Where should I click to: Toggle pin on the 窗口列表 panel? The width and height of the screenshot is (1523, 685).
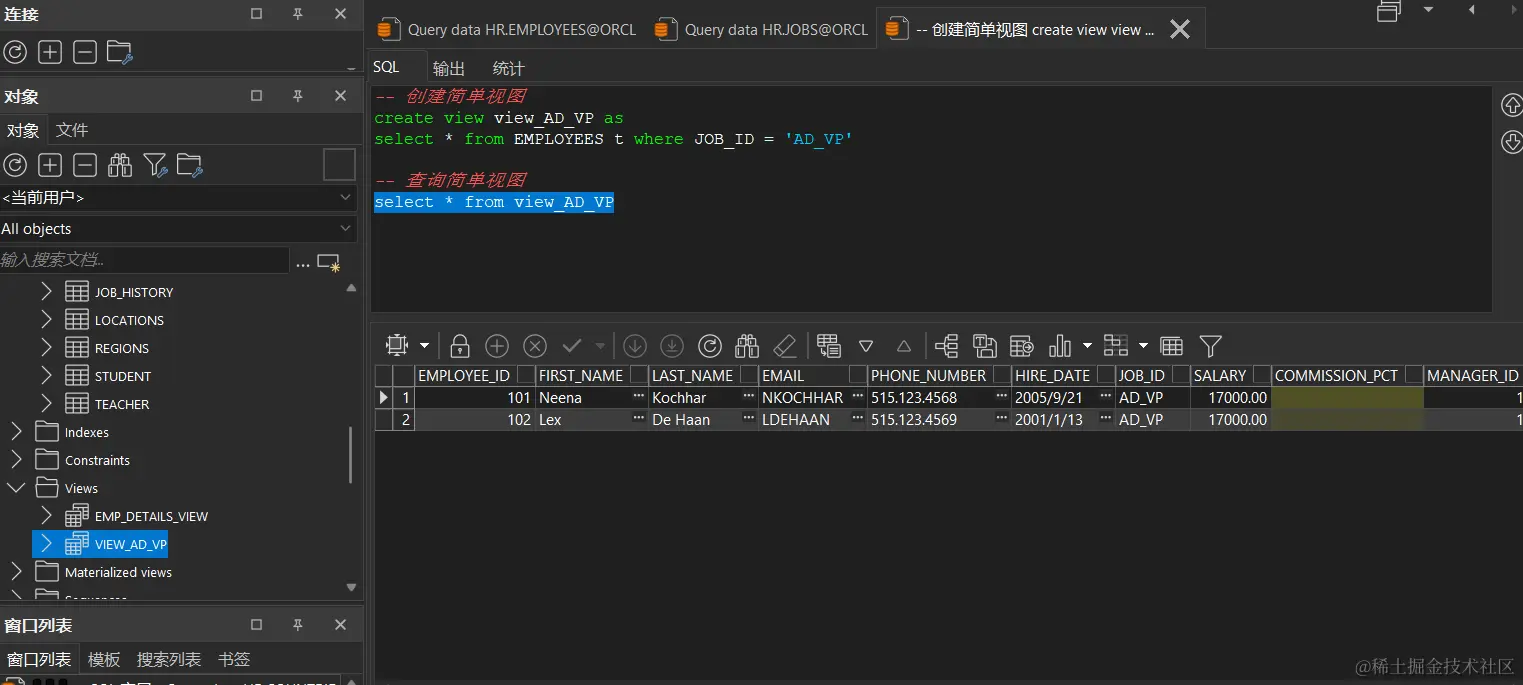tap(298, 625)
